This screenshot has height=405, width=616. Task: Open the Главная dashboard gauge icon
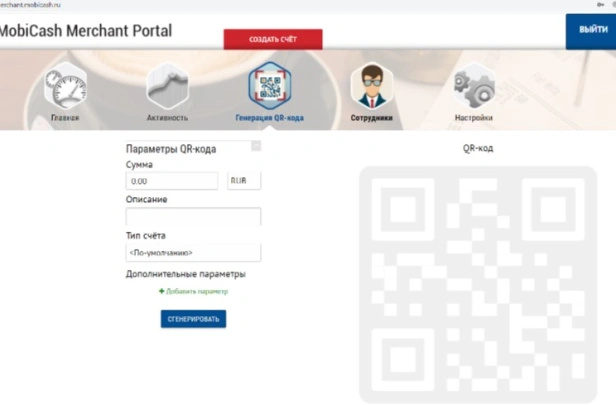point(65,86)
